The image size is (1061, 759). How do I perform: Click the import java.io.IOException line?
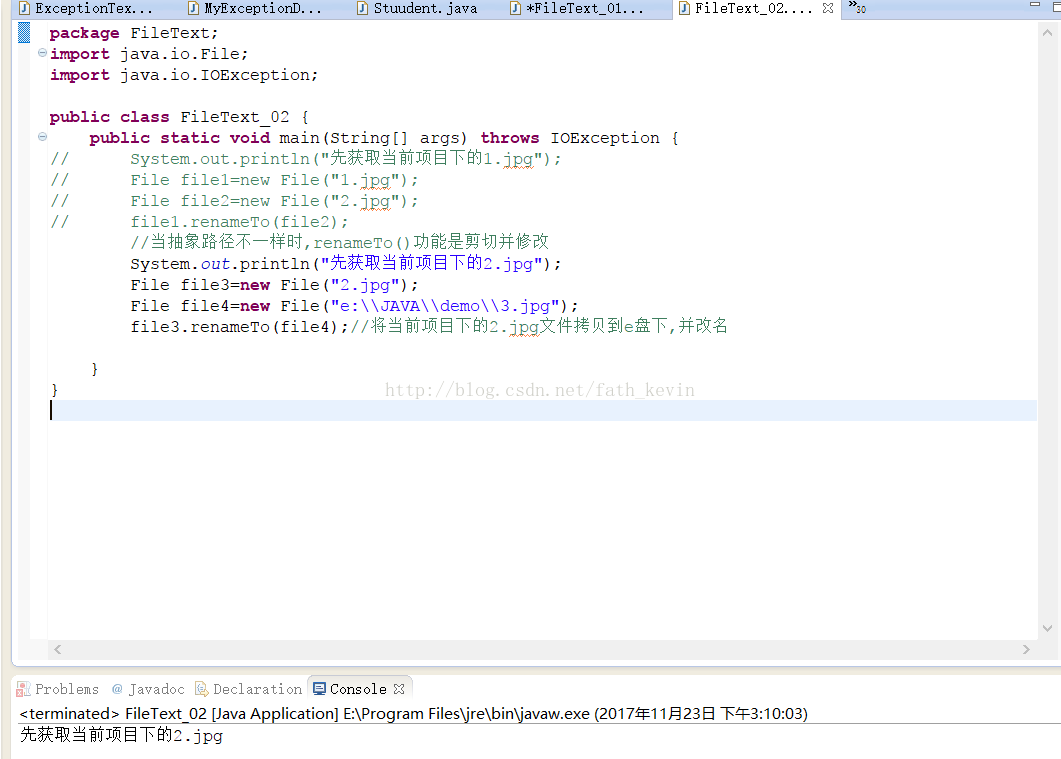point(184,74)
